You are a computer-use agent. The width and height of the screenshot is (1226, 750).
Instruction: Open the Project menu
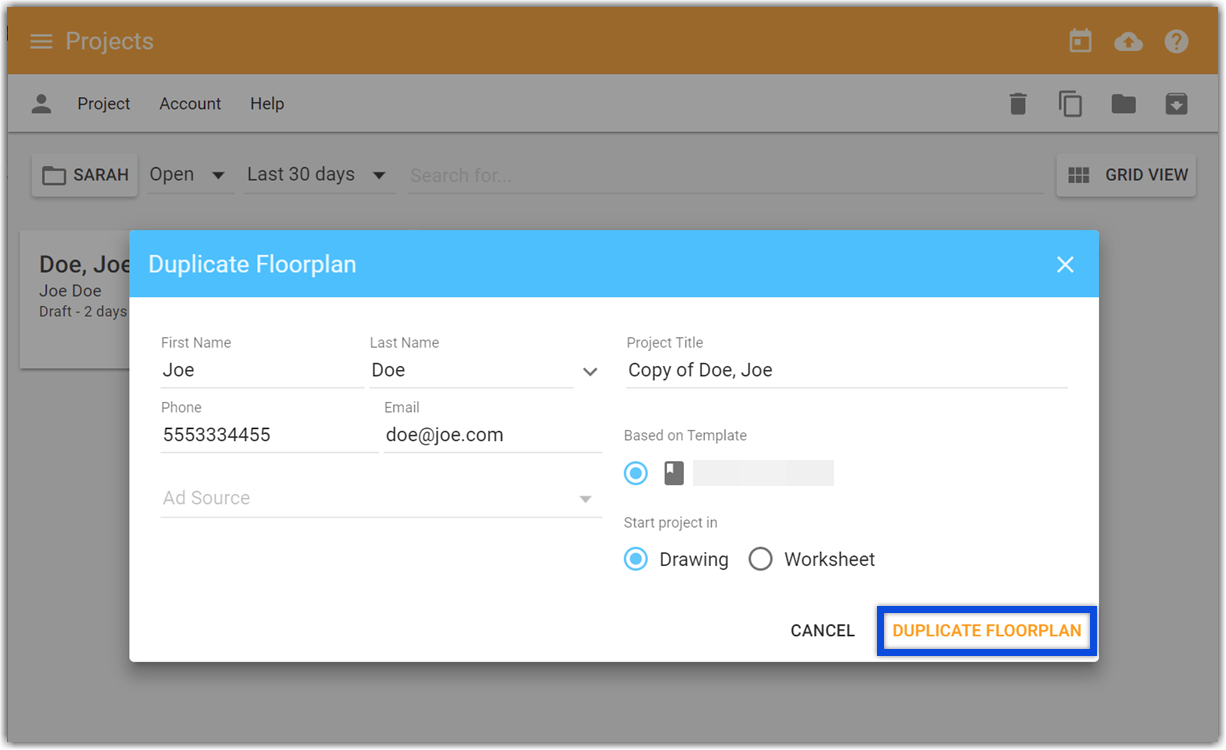[104, 103]
